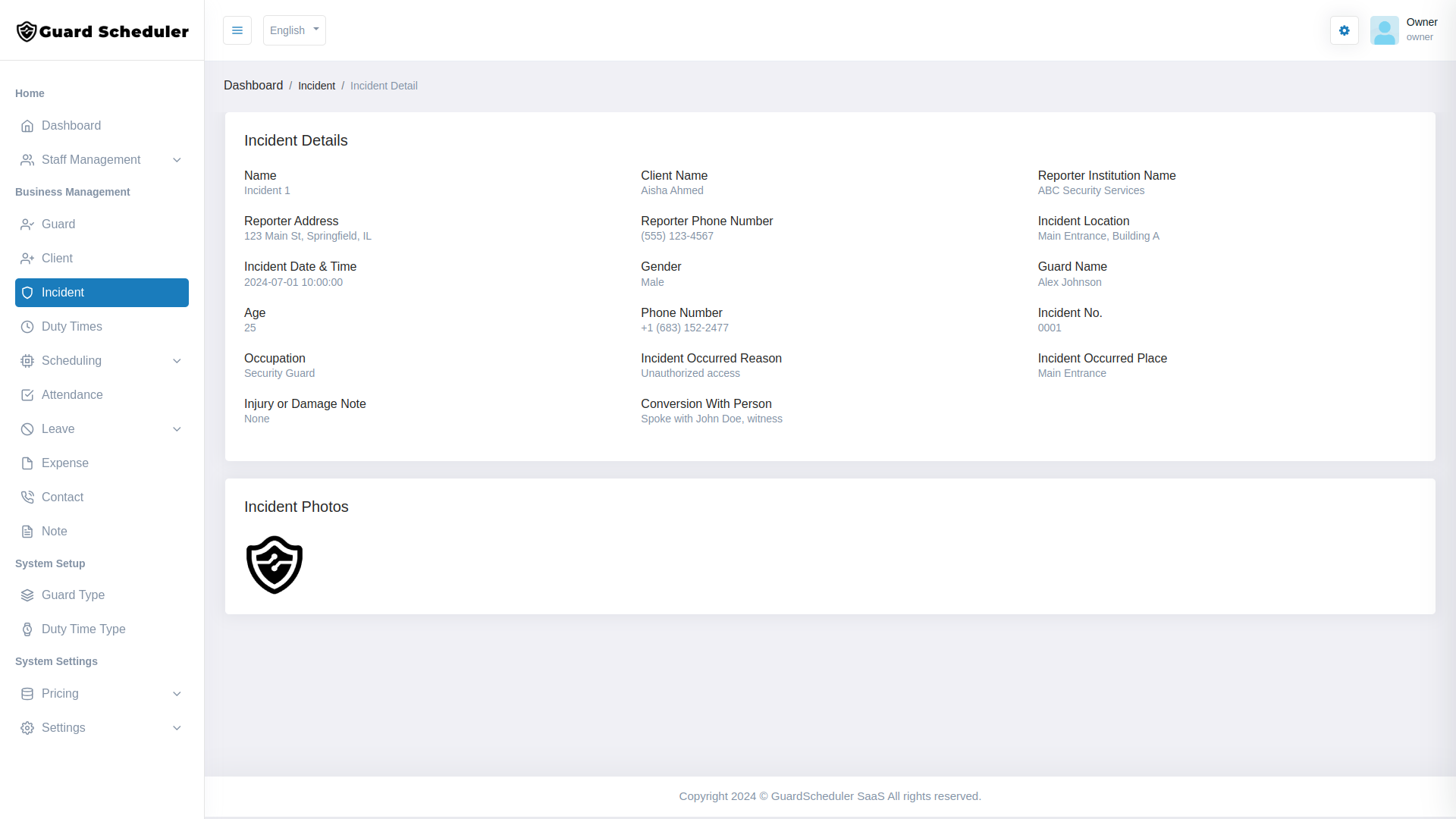Image resolution: width=1456 pixels, height=819 pixels.
Task: Click the Contact phone icon
Action: (27, 497)
